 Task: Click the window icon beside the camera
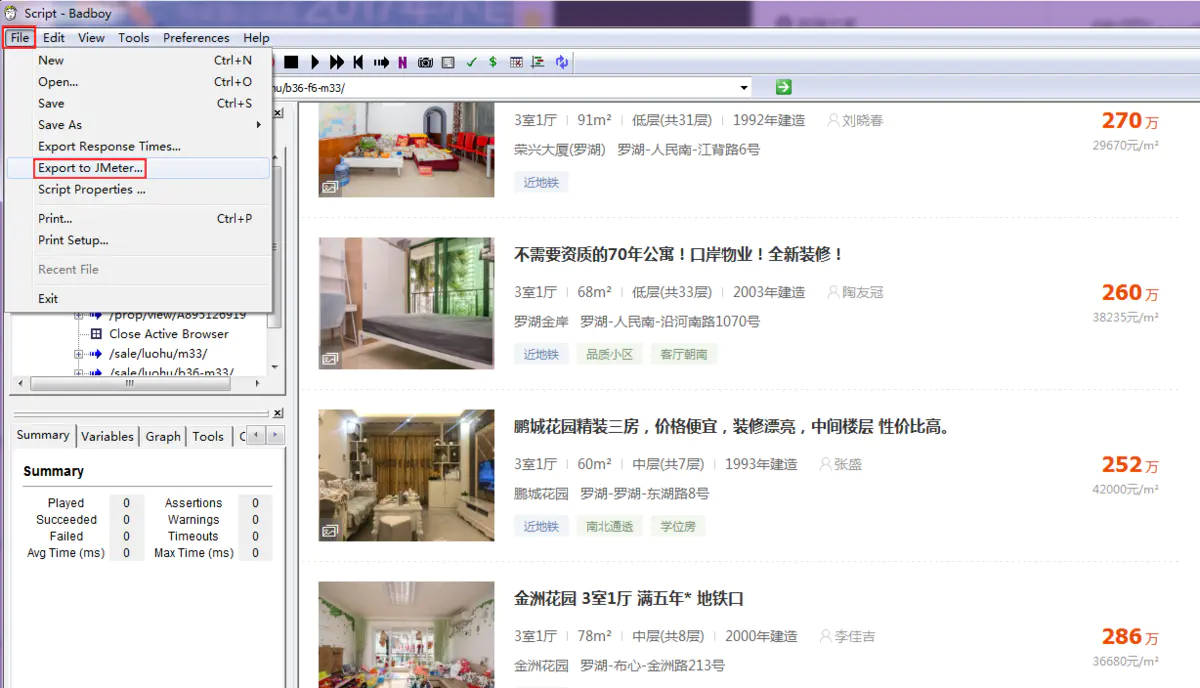tap(448, 62)
